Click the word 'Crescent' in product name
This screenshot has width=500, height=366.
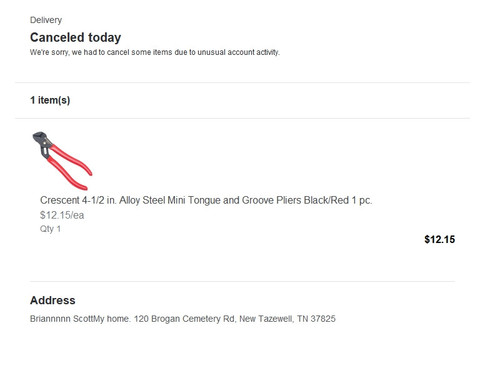pyautogui.click(x=60, y=200)
